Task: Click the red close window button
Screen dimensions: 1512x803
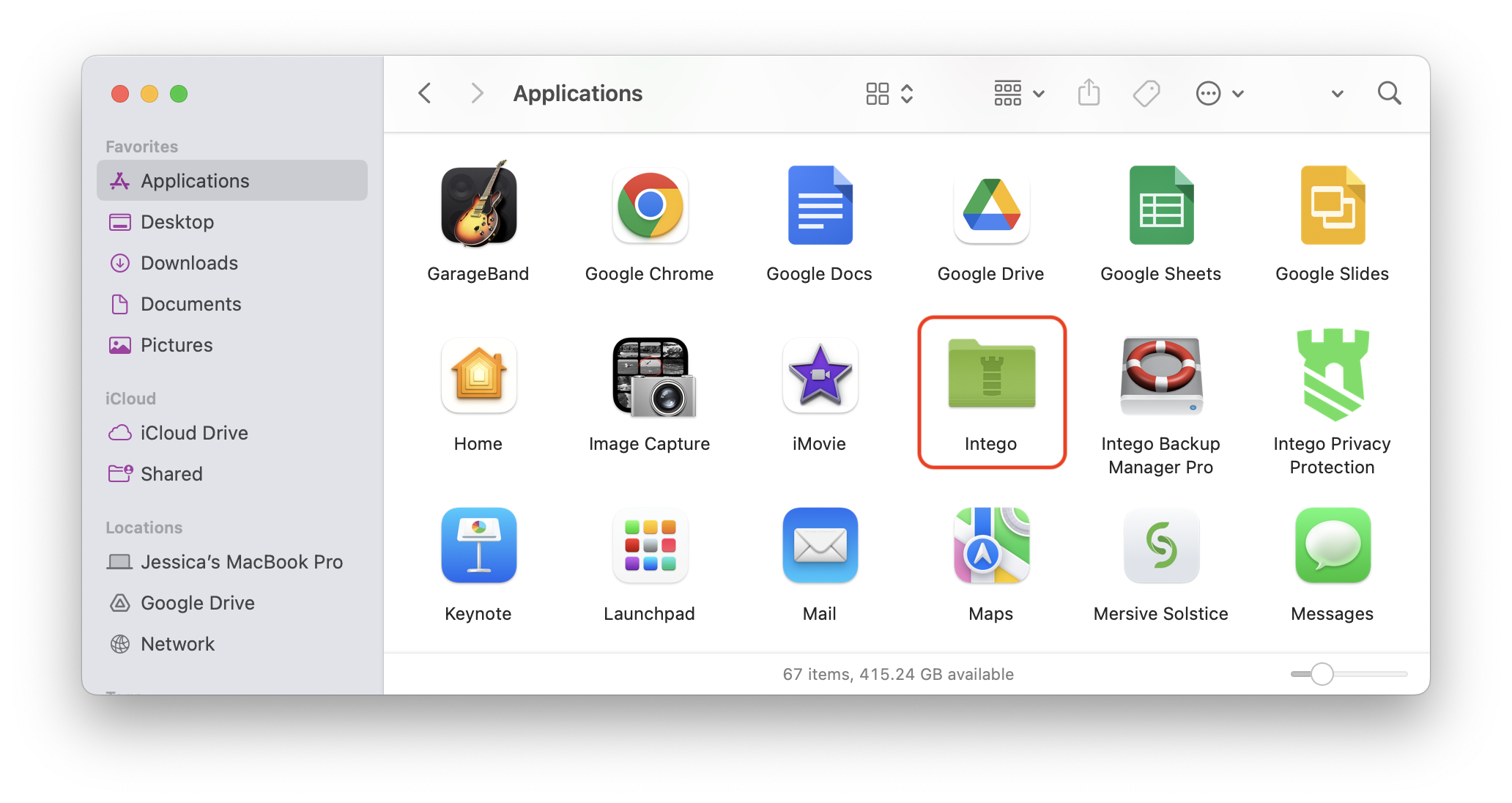Action: (x=120, y=94)
